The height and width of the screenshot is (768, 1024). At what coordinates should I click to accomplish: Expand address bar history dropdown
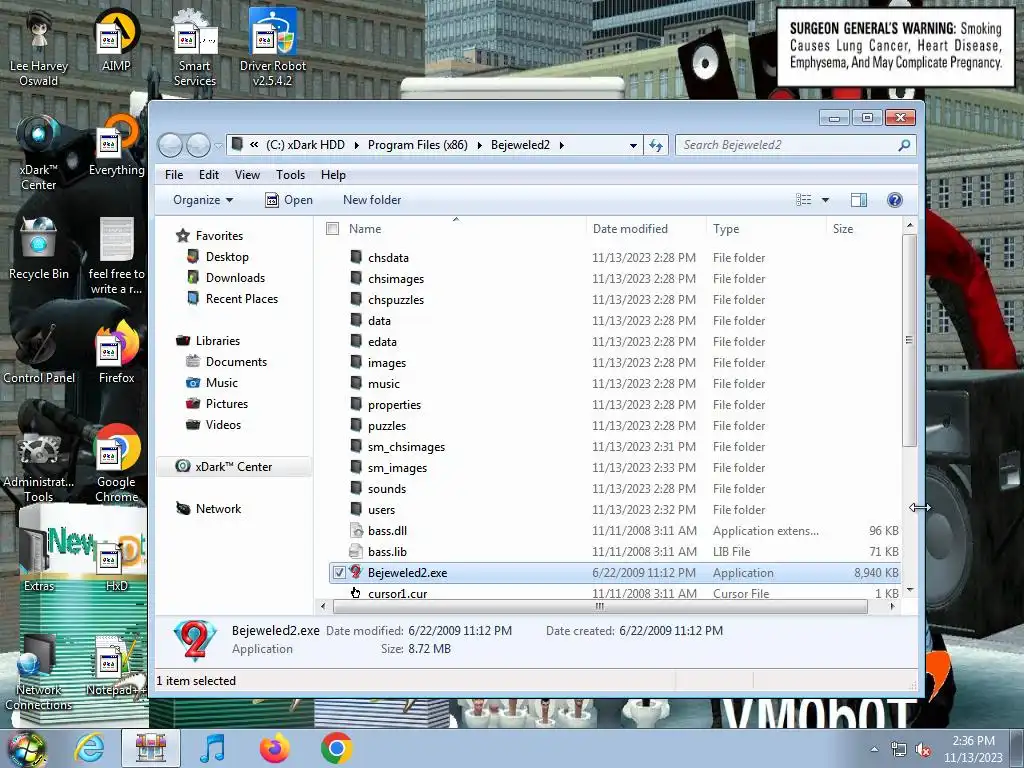pos(633,146)
